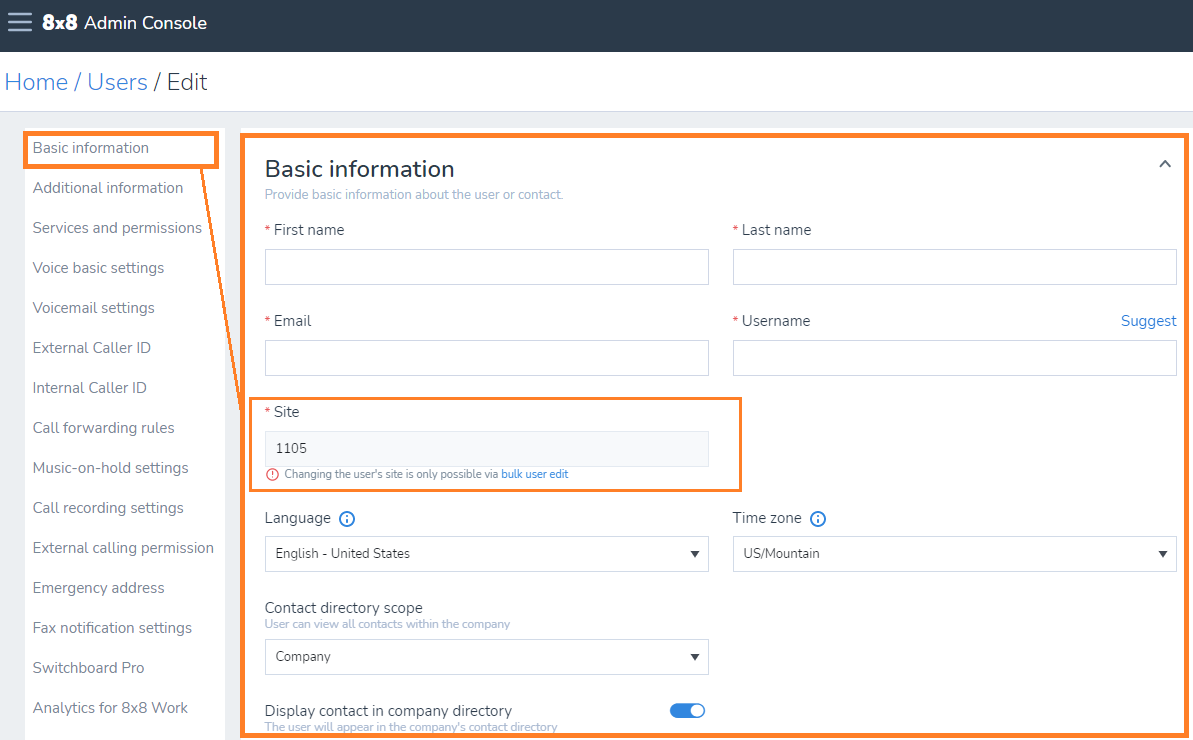Select Voice basic settings in sidebar
1193x740 pixels.
(x=98, y=268)
